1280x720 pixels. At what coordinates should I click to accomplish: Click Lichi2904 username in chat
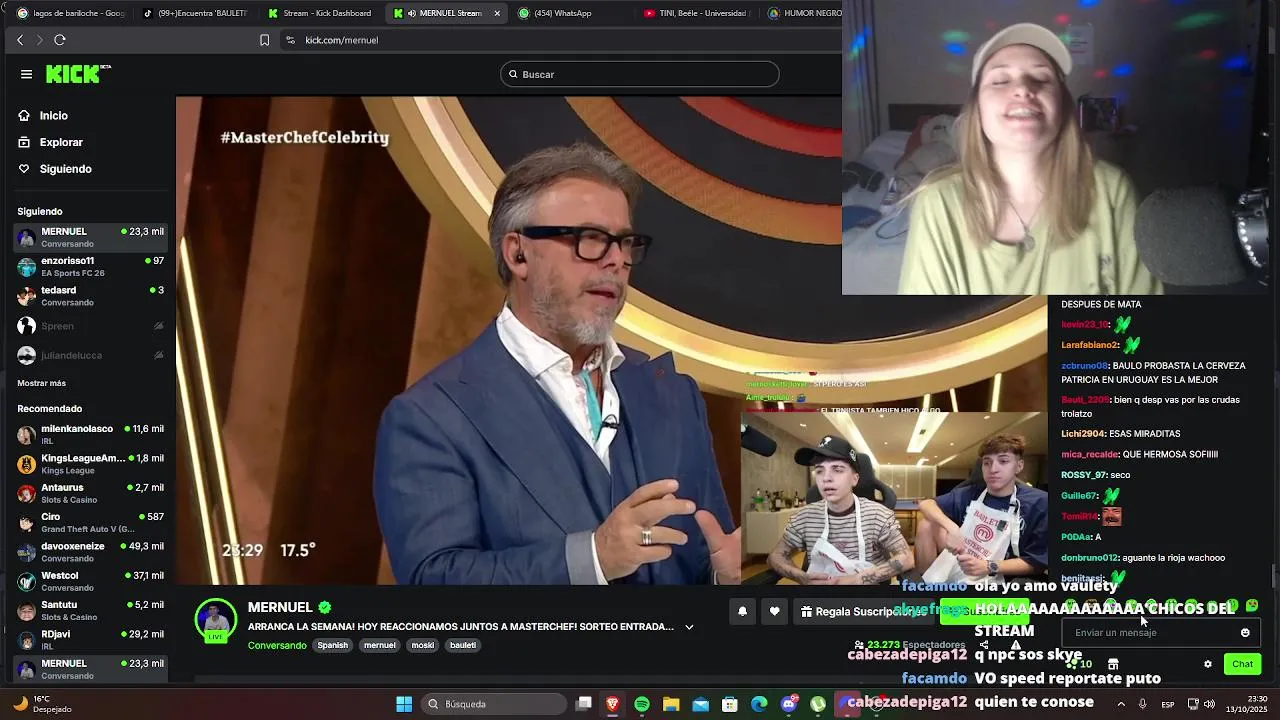click(1083, 434)
